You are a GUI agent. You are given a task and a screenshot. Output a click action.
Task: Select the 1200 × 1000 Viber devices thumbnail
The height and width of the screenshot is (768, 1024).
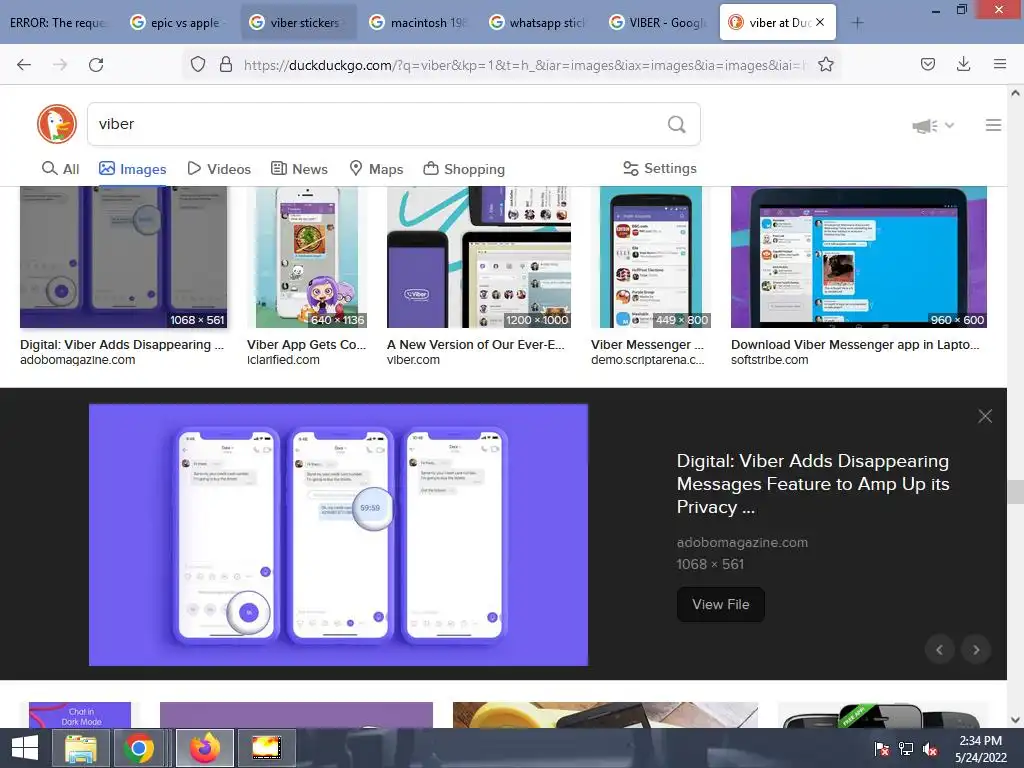pos(479,257)
